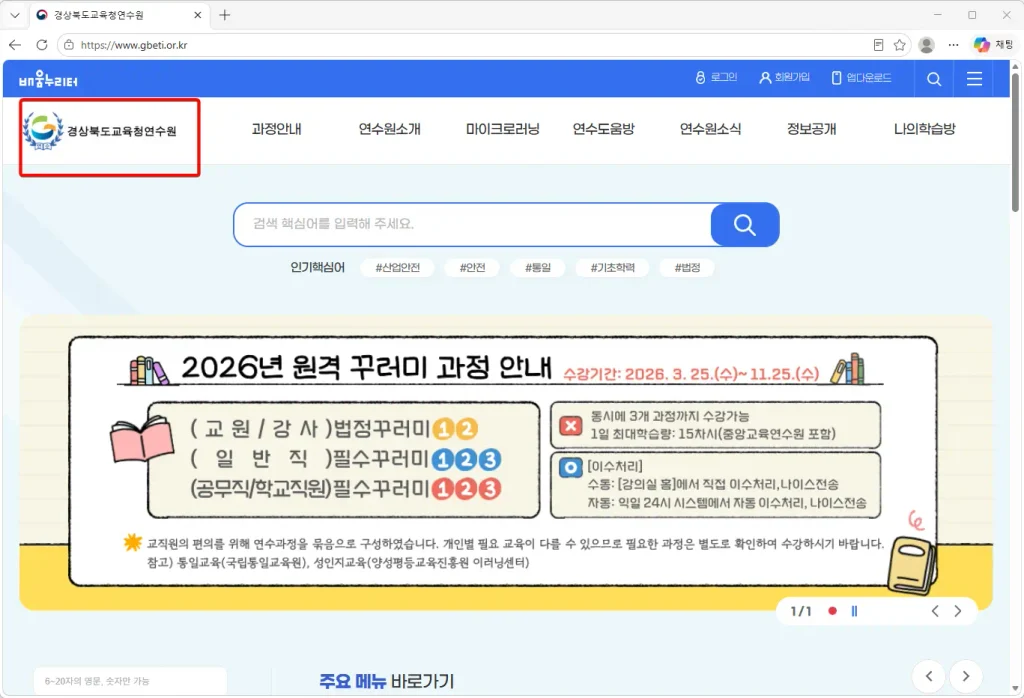Open the 연수원소개 menu

[390, 129]
